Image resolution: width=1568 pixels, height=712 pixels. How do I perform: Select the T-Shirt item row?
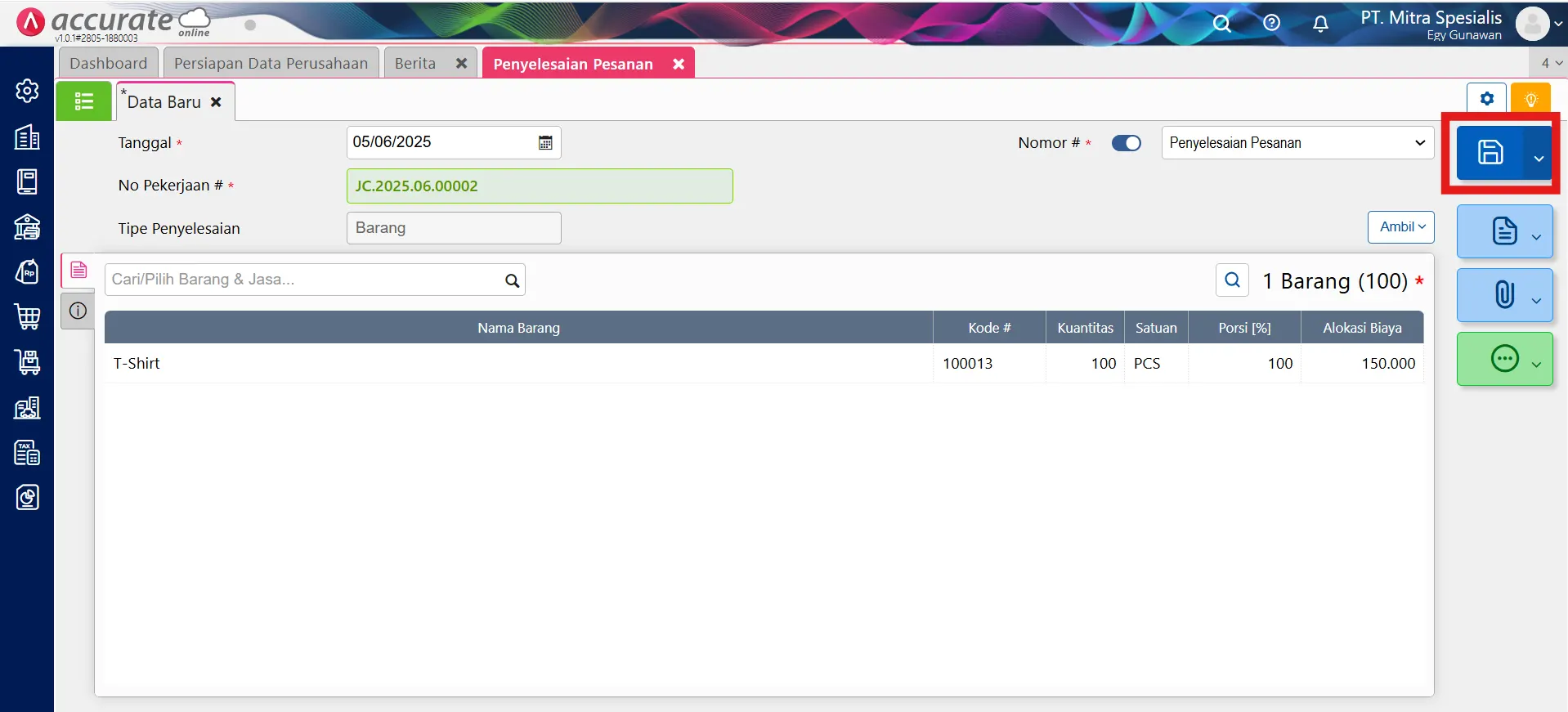[764, 364]
